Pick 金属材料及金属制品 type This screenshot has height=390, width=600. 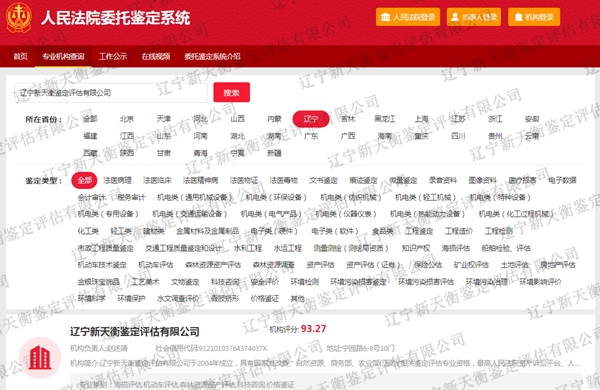(x=207, y=231)
